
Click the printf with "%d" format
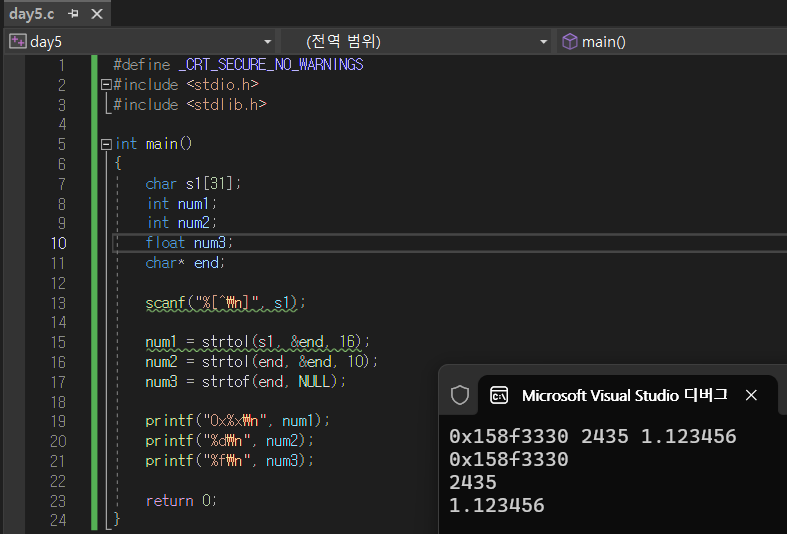tap(229, 441)
